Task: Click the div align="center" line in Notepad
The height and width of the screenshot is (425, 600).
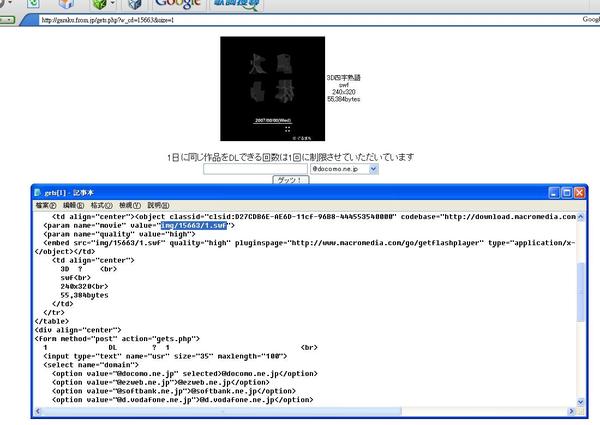Action: (x=78, y=330)
